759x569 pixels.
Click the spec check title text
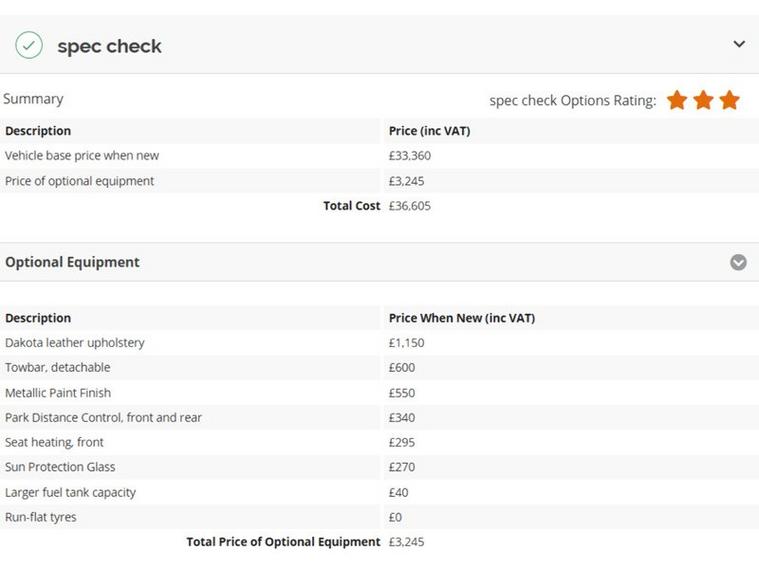109,46
